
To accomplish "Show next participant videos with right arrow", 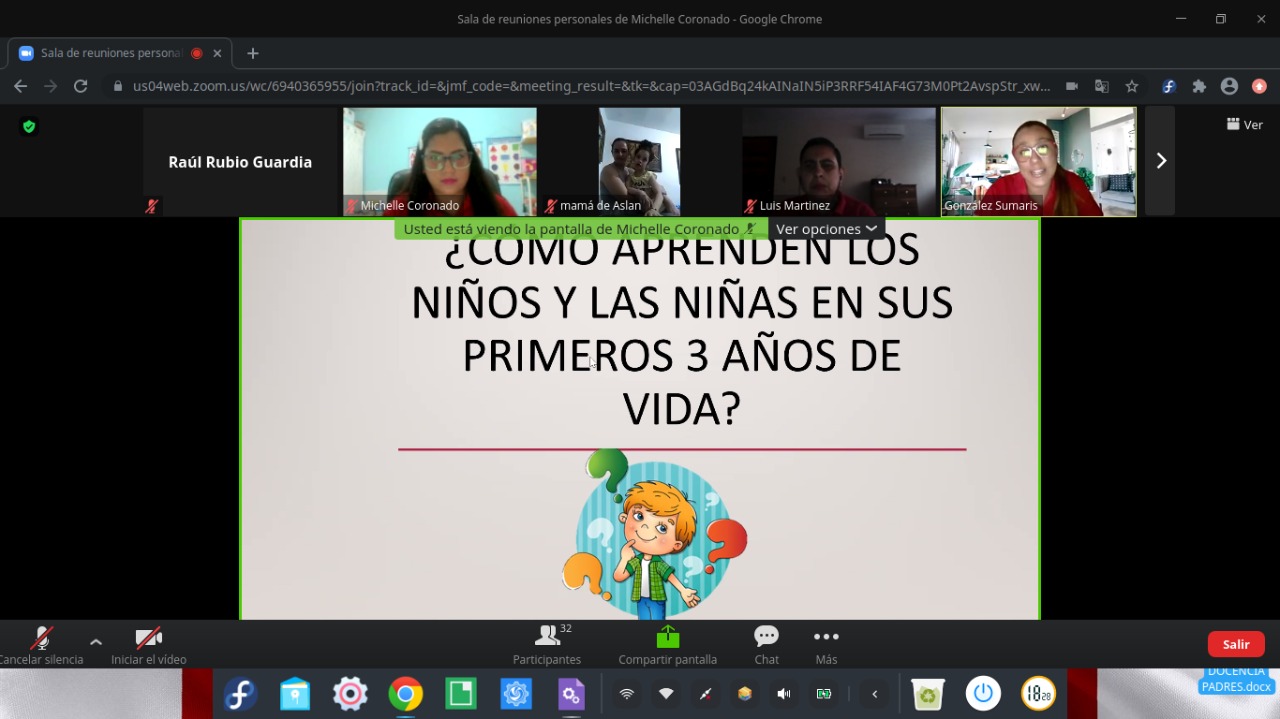I will [1160, 161].
